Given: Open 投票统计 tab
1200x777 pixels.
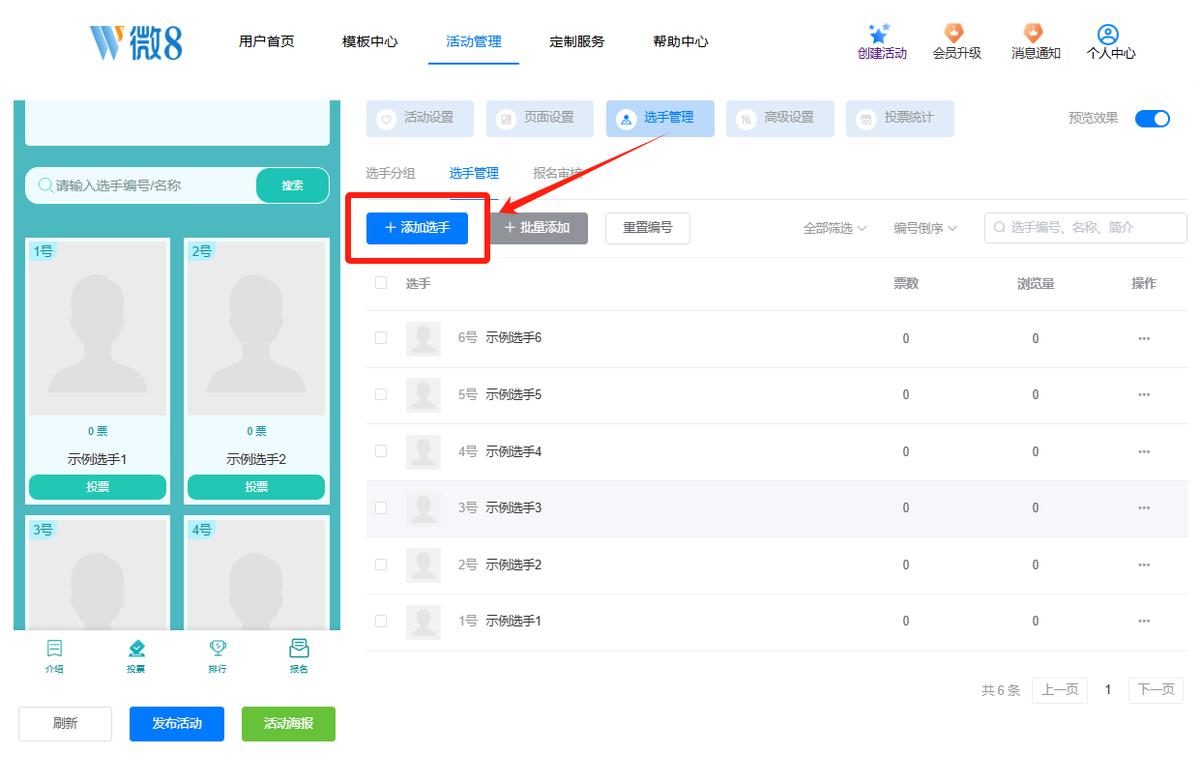Looking at the screenshot, I should [x=900, y=118].
